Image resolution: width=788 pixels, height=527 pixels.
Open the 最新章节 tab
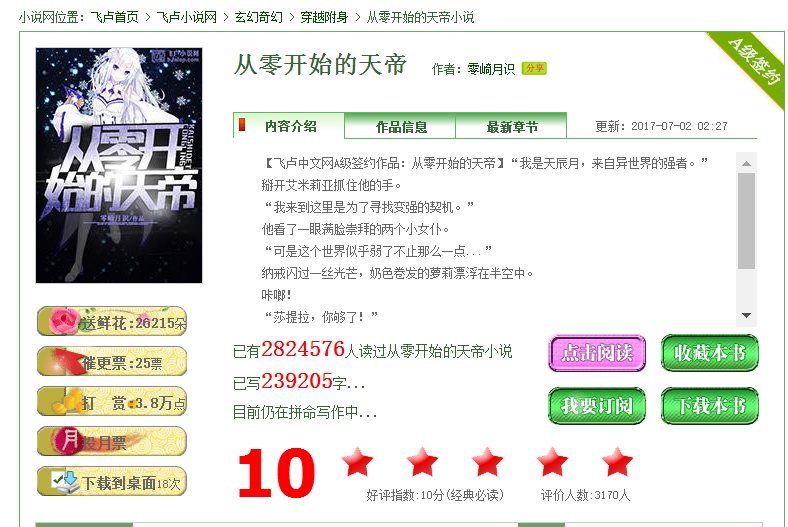[x=512, y=127]
